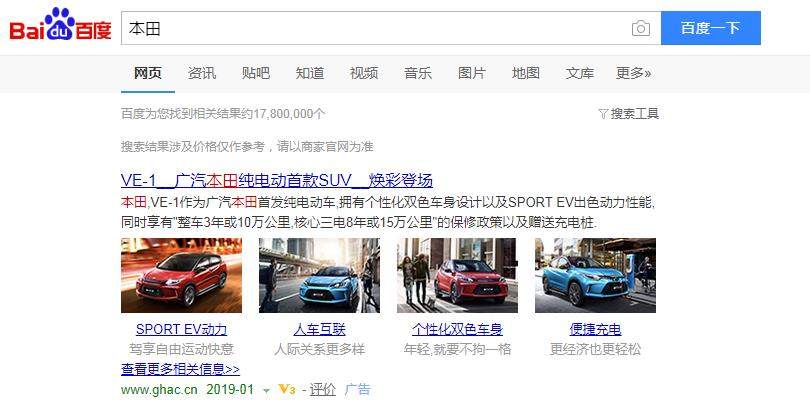
Task: Click the camera image search icon
Action: coord(640,29)
